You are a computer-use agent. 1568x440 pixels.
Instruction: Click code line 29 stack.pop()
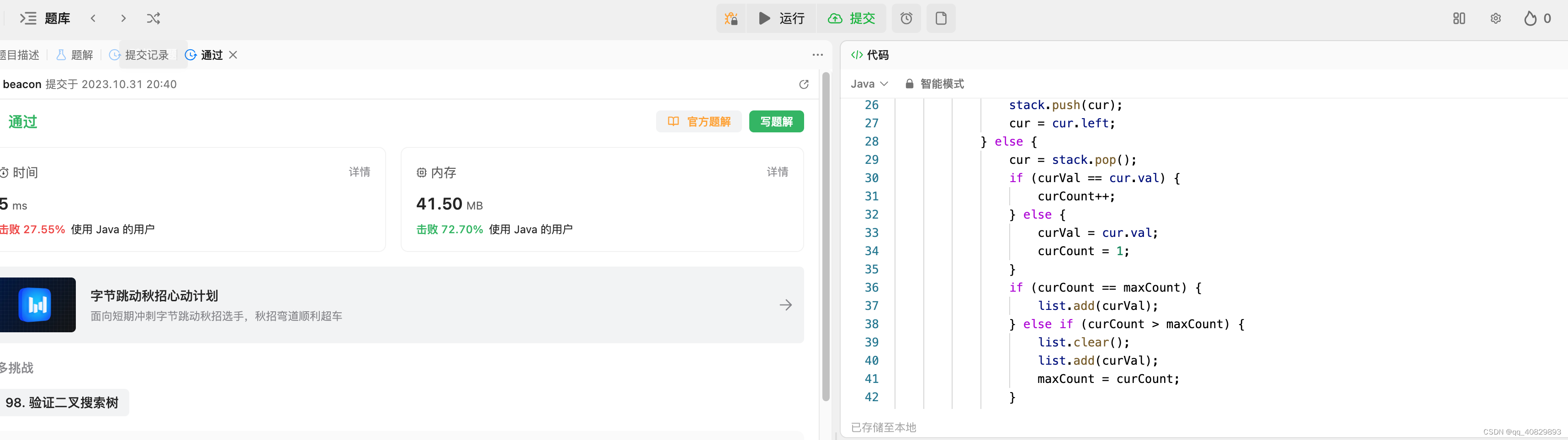(1073, 160)
